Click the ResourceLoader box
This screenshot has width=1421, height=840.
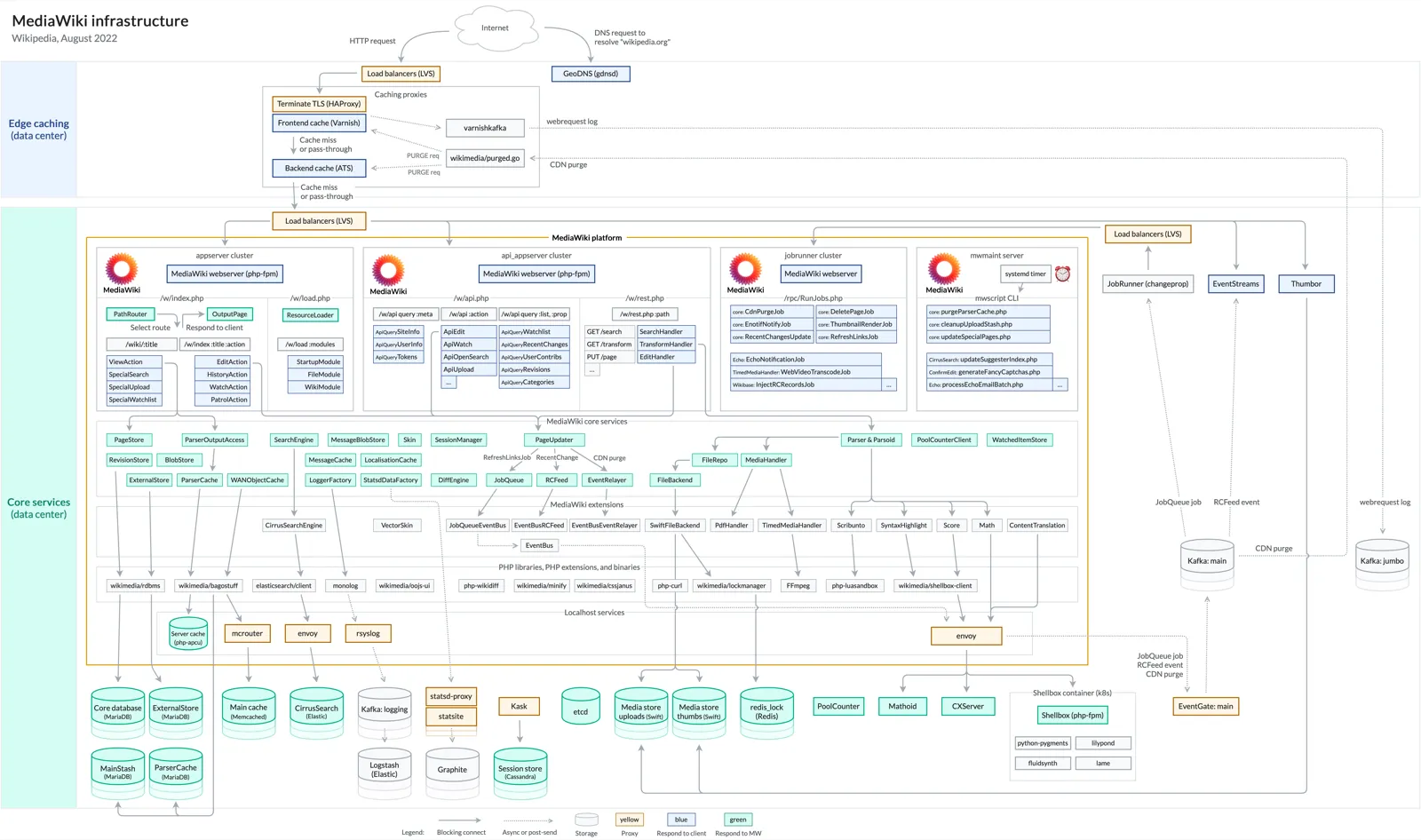(x=311, y=315)
